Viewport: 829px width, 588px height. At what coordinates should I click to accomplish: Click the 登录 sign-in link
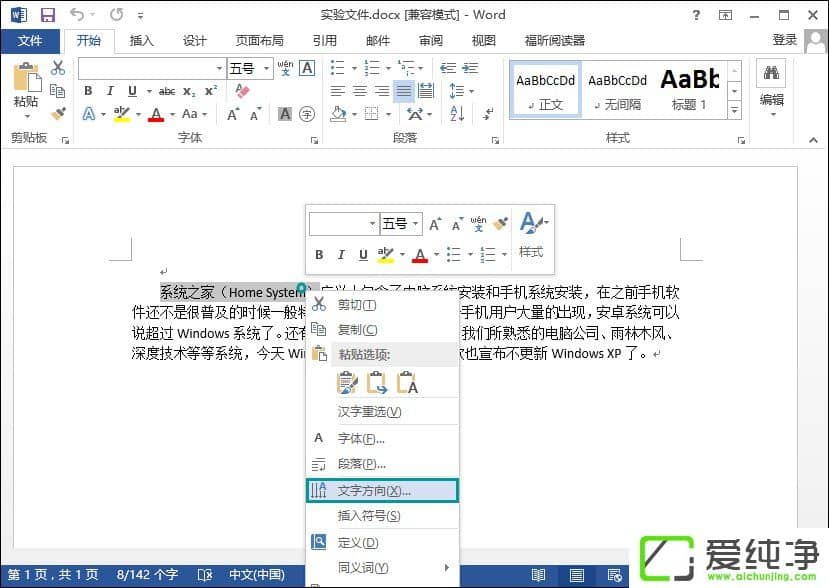785,40
